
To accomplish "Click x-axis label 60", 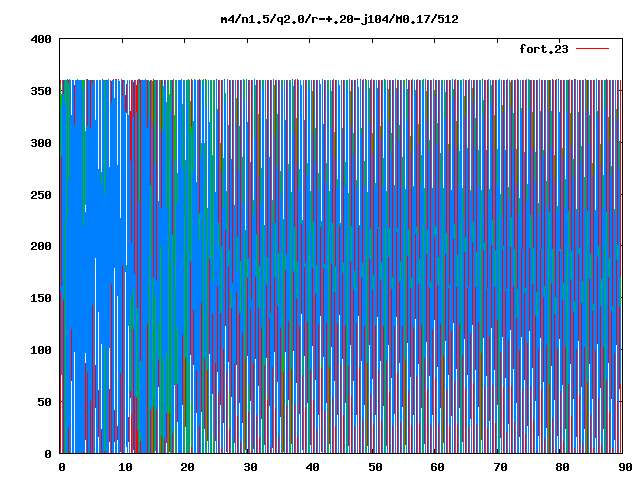I will (437, 467).
